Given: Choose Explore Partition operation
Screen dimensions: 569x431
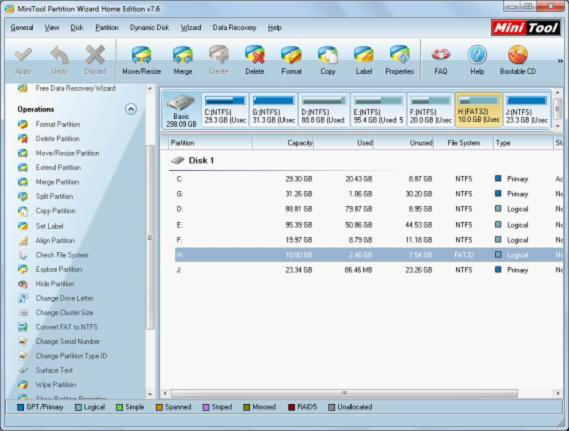Looking at the screenshot, I should click(59, 269).
